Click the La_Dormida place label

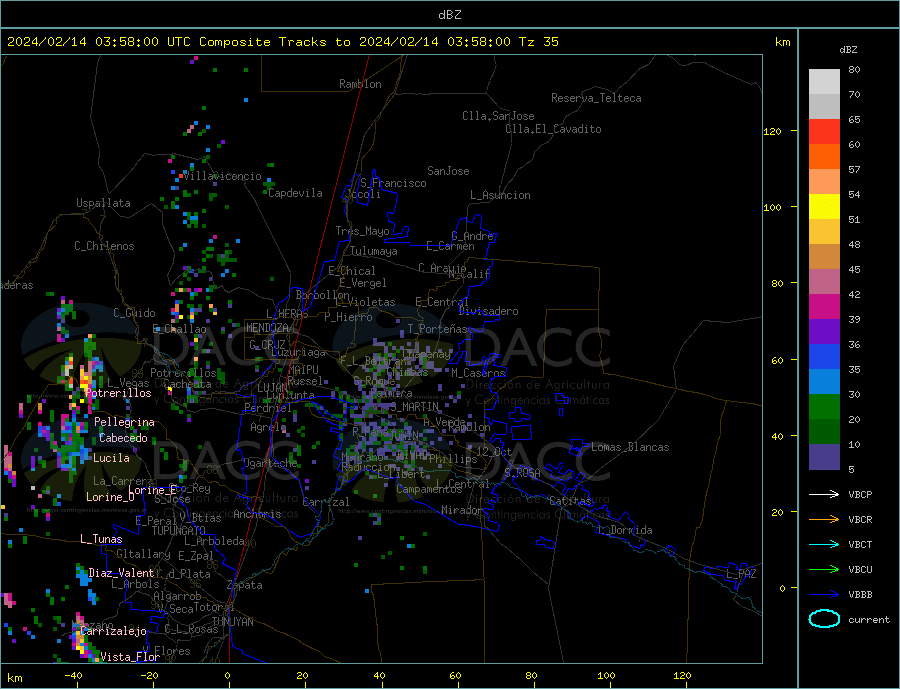coord(625,530)
